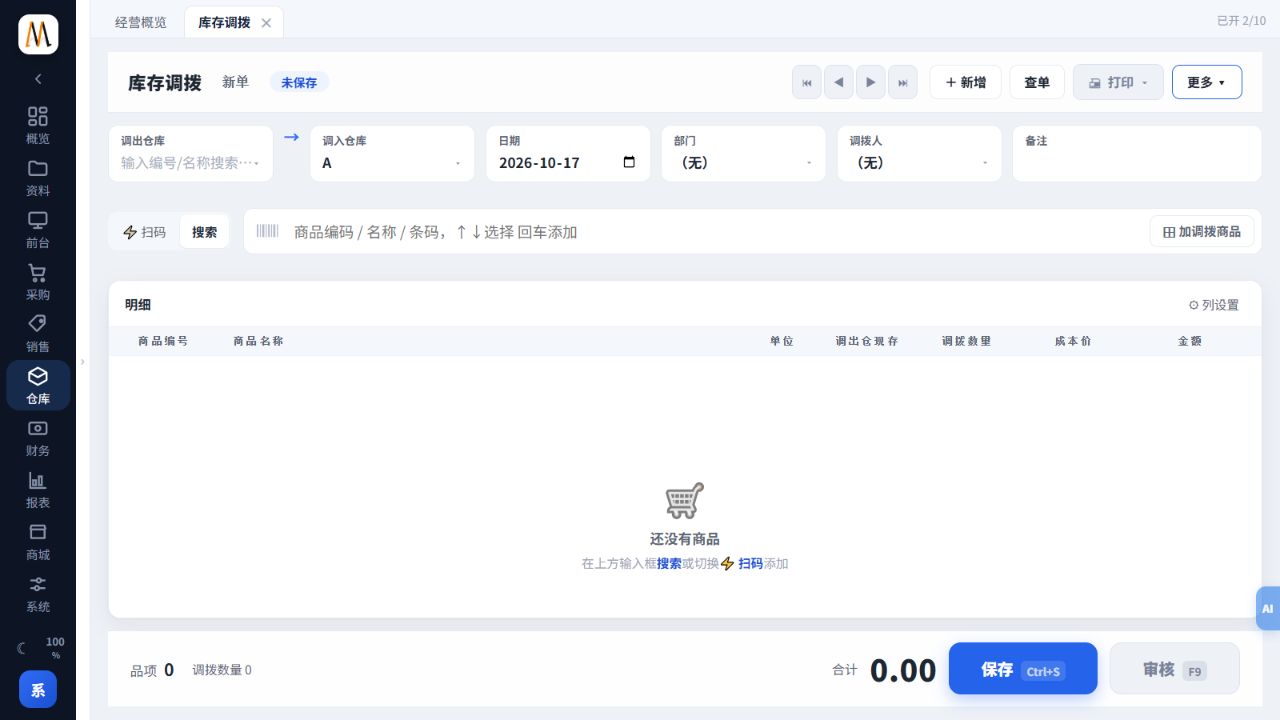Collapse the sidebar with the back chevron
Screen dimensions: 1280x720
pyautogui.click(x=38, y=79)
